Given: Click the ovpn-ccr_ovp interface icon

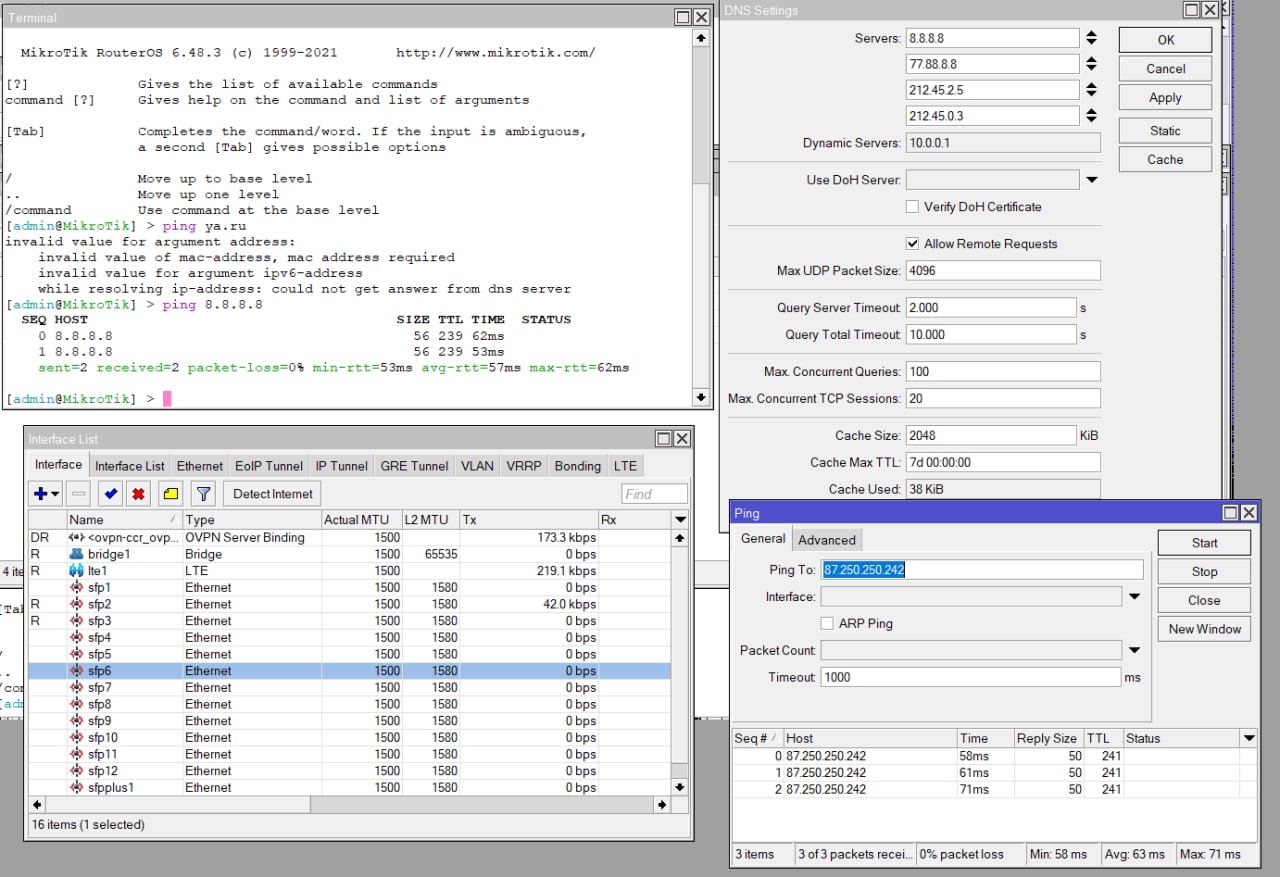Looking at the screenshot, I should [x=76, y=538].
